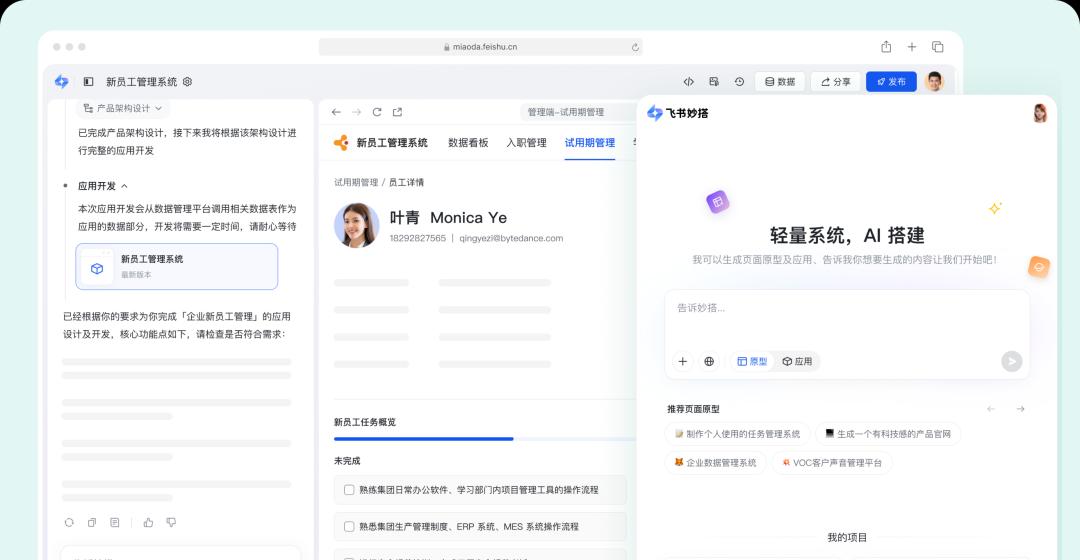Screen dimensions: 1080x560
Task: Click email qingyezi@bytedance.com
Action: click(511, 238)
